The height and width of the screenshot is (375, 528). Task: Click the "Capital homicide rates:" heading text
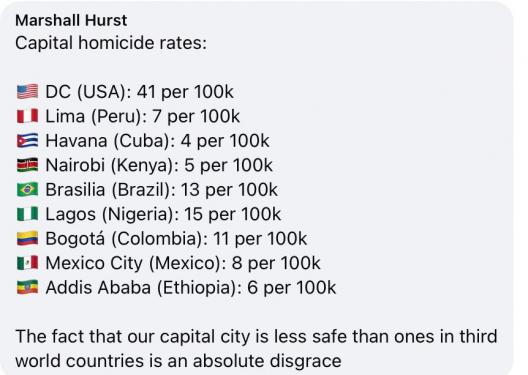111,43
